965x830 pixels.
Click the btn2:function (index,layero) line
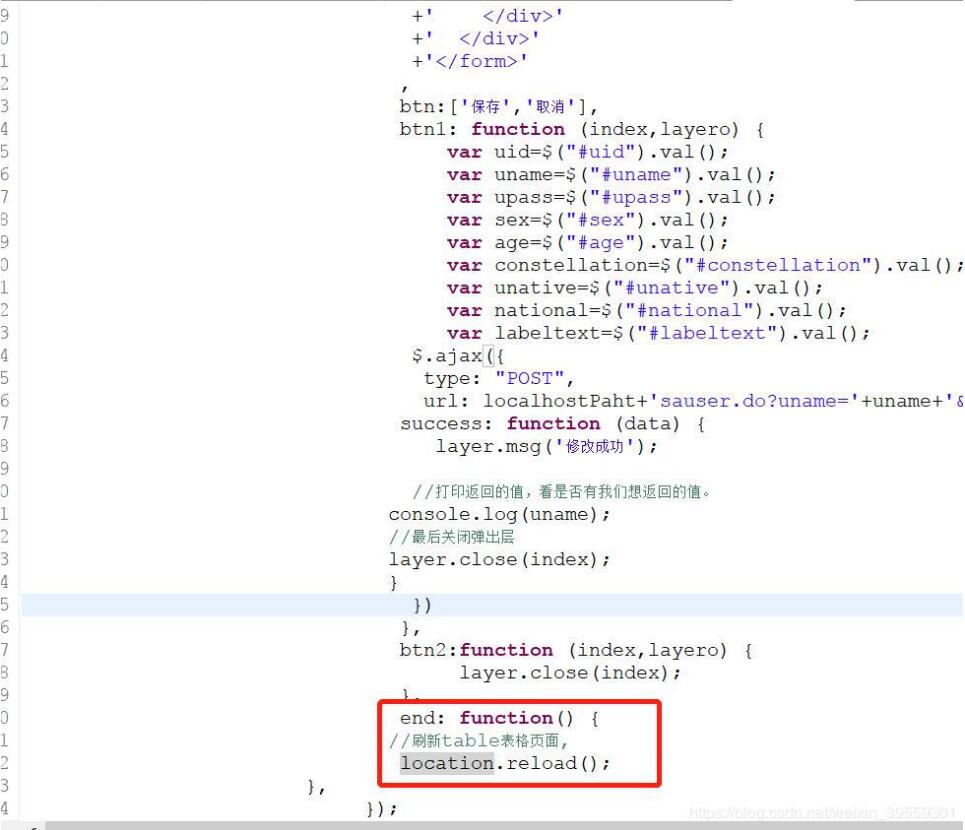tap(575, 650)
